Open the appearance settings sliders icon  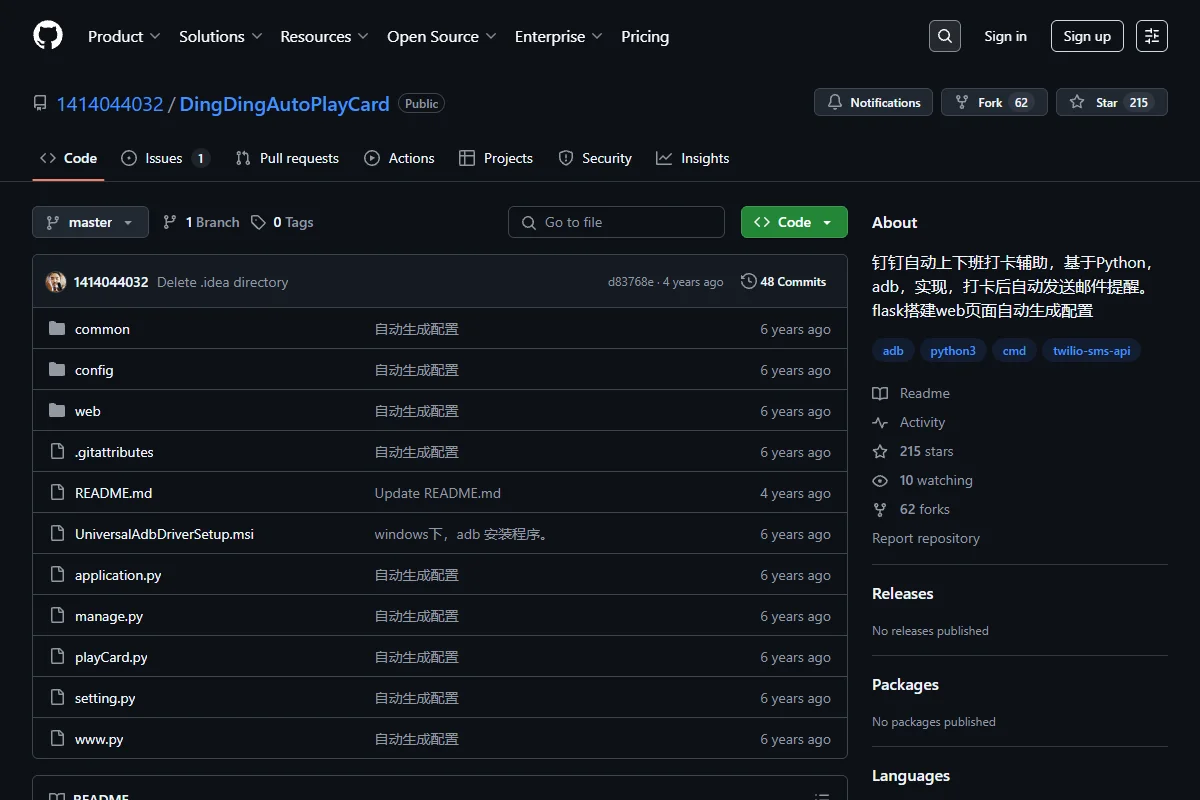point(1152,36)
